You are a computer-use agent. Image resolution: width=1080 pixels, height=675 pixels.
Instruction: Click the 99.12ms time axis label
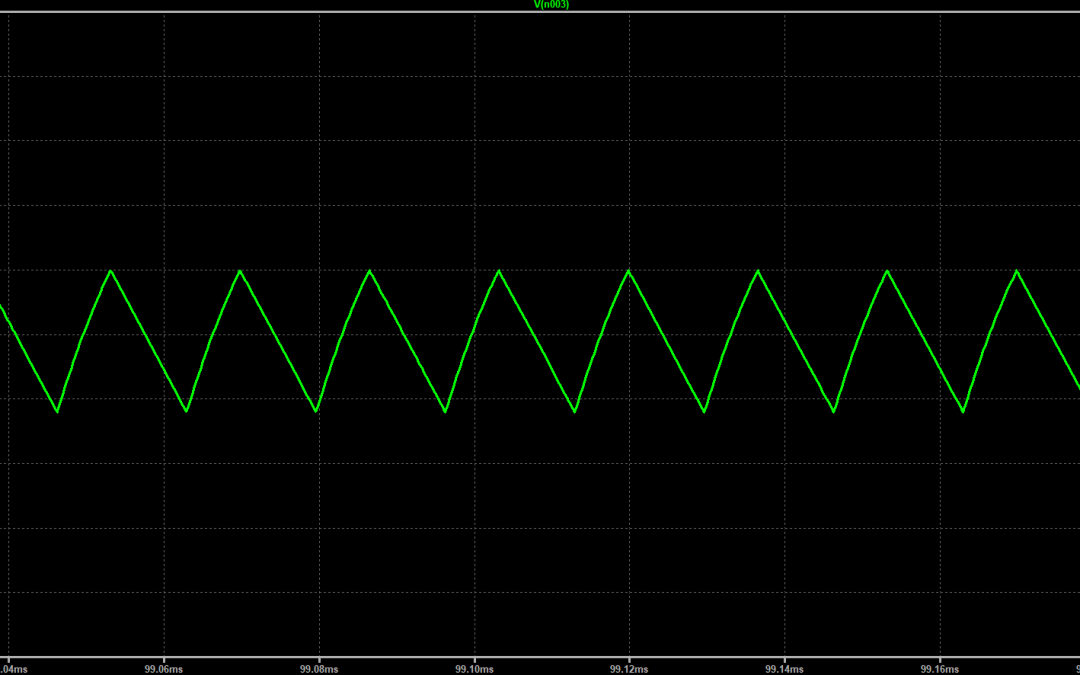[x=628, y=666]
